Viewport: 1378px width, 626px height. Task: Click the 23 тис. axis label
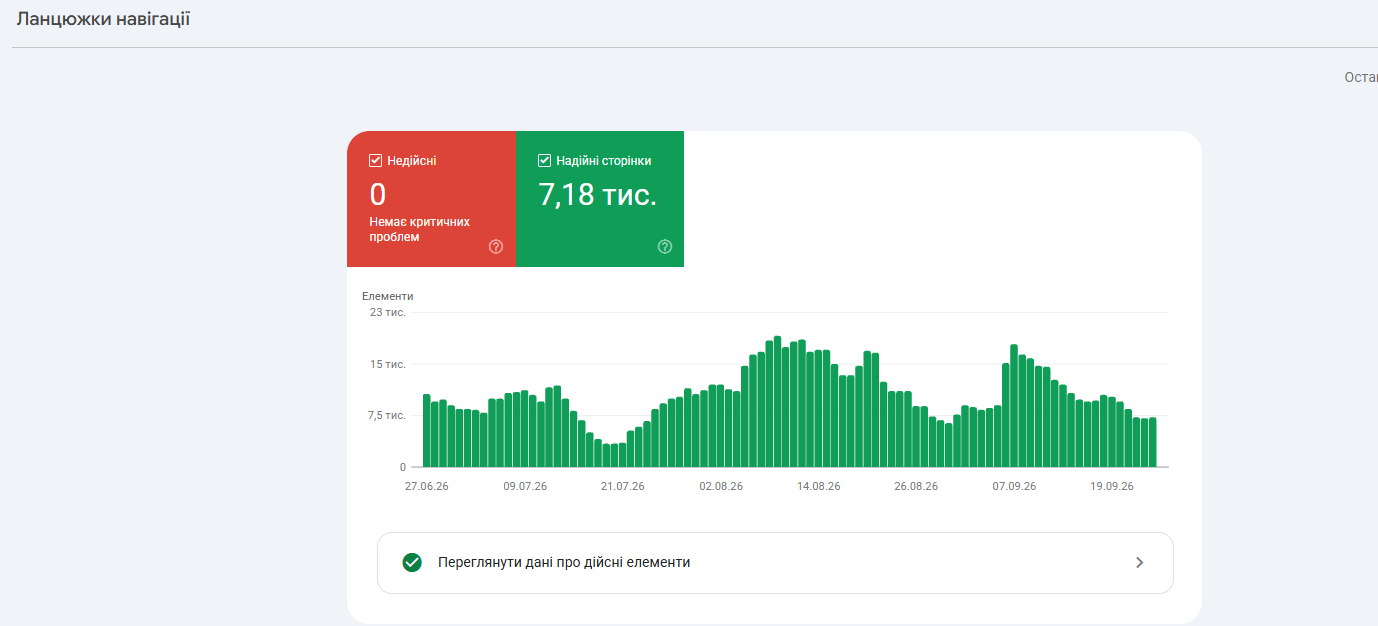[x=388, y=313]
